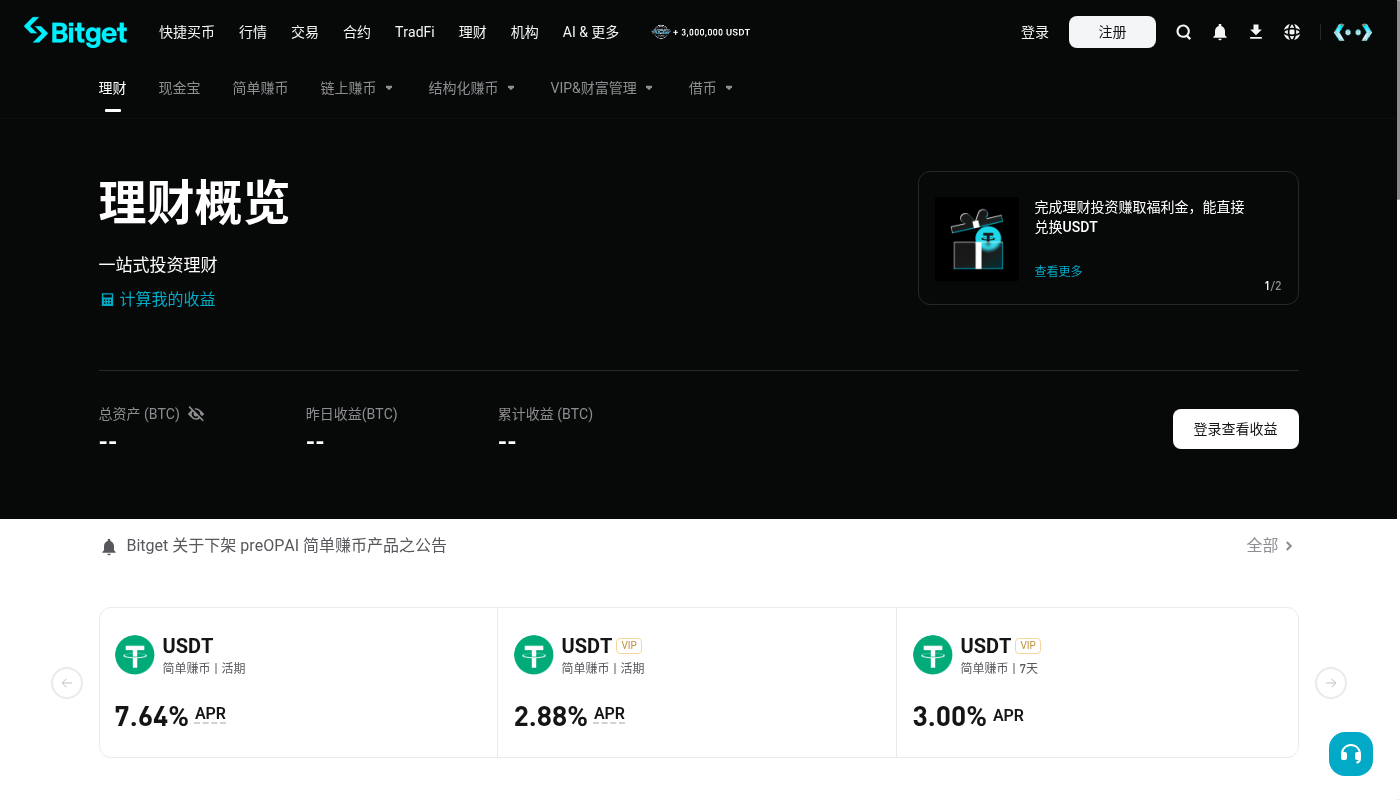Image resolution: width=1400 pixels, height=800 pixels.
Task: Open 快捷买币 top menu
Action: coord(187,32)
